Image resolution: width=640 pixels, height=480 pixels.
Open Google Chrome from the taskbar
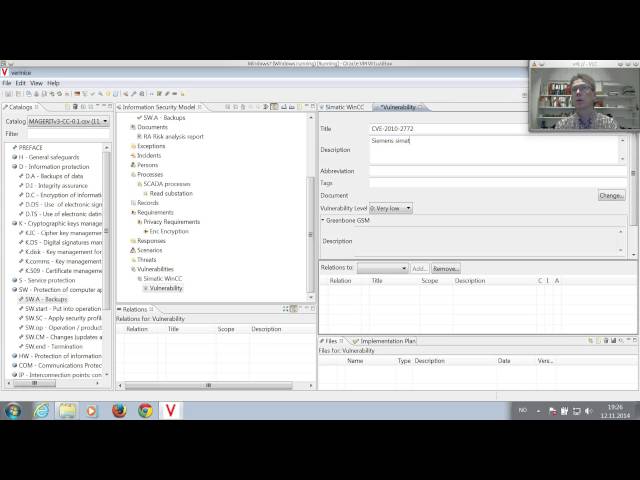point(145,411)
